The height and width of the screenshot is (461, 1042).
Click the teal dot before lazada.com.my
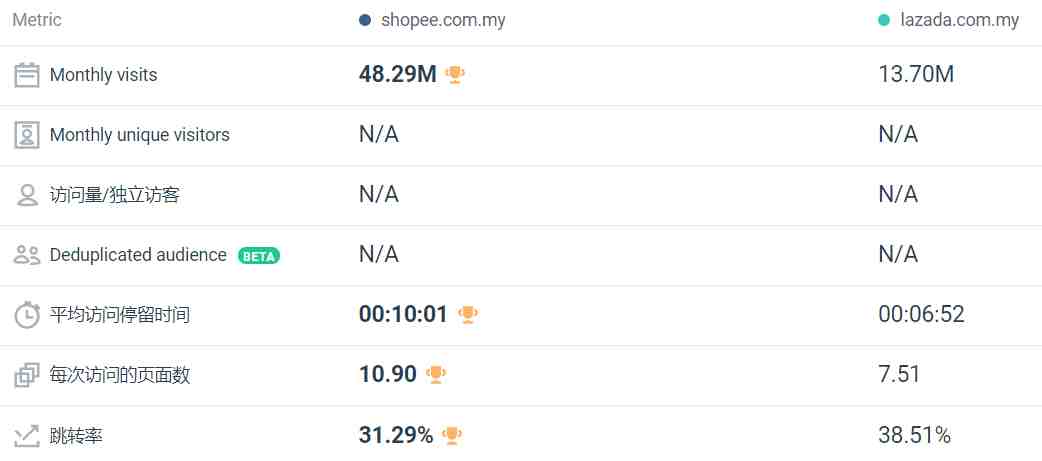[884, 20]
